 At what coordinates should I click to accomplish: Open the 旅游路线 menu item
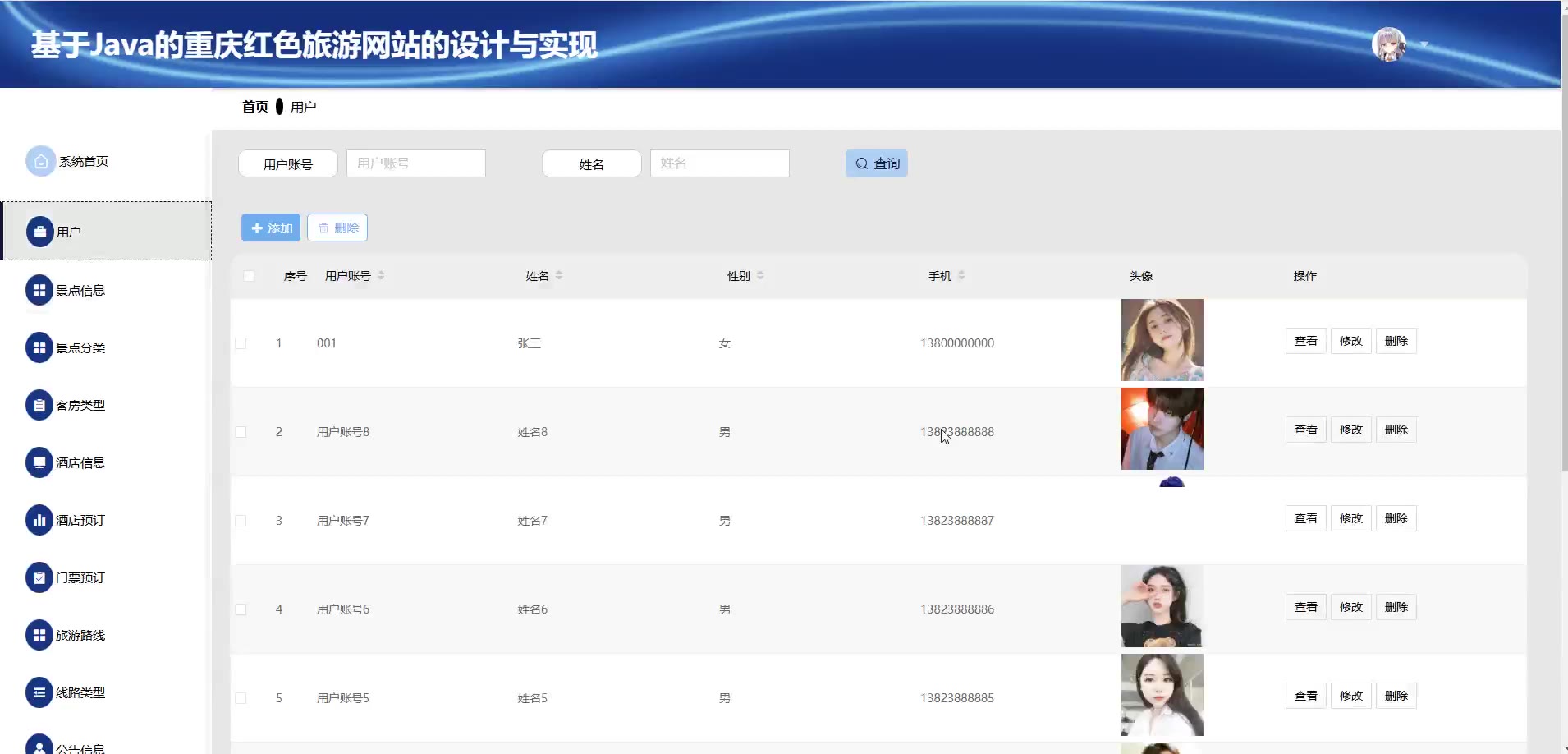80,635
